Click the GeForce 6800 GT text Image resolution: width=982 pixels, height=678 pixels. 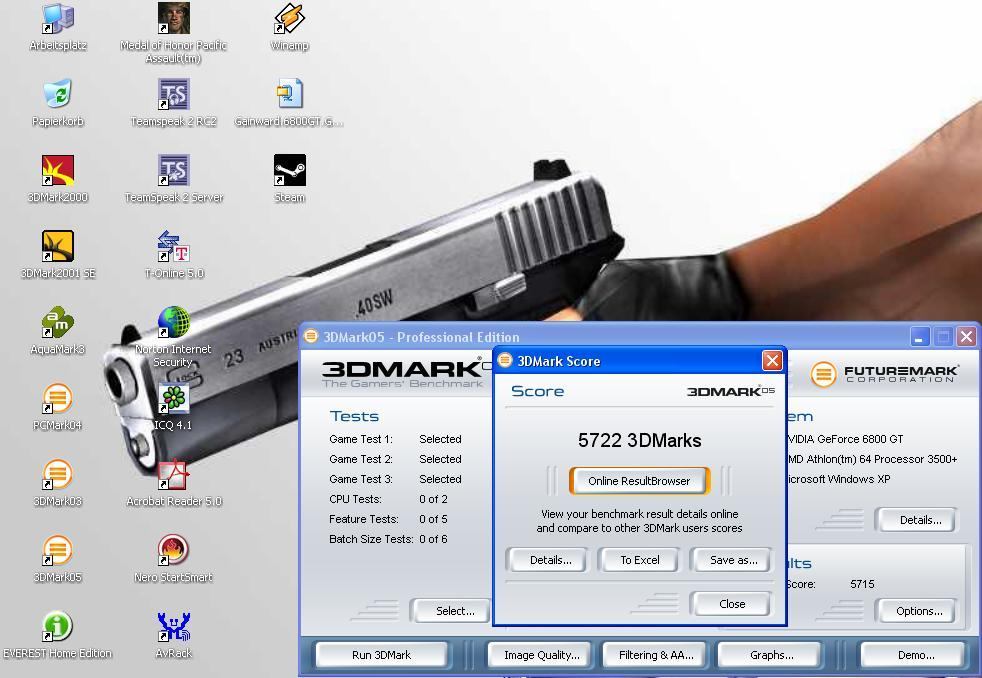coord(845,439)
